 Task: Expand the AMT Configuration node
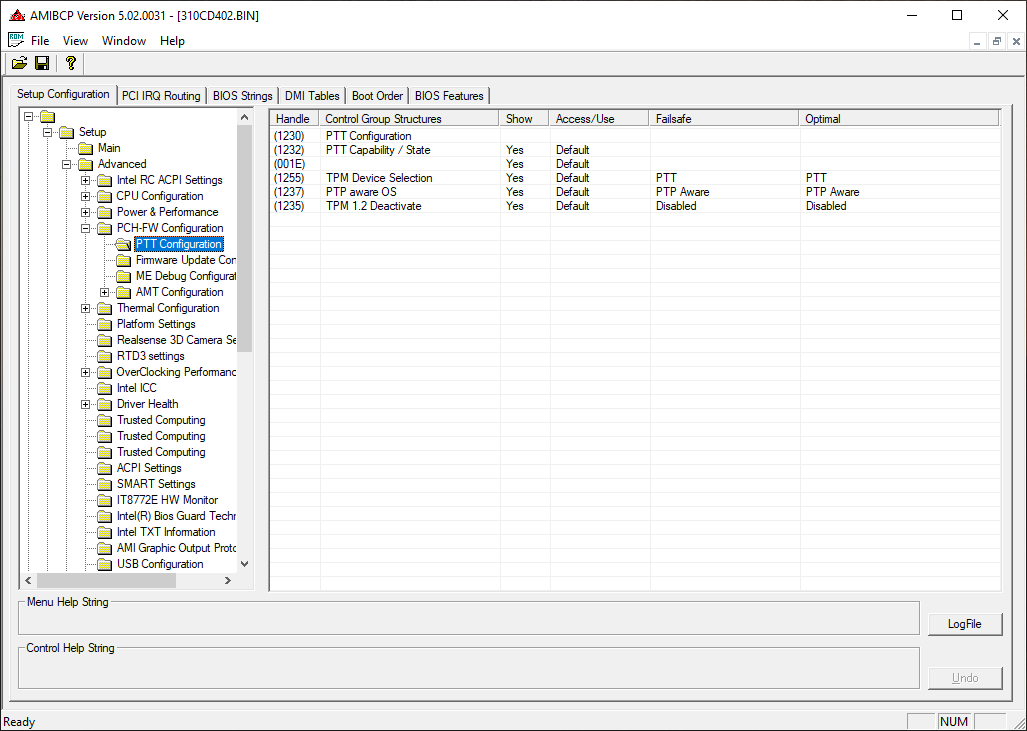(x=104, y=292)
